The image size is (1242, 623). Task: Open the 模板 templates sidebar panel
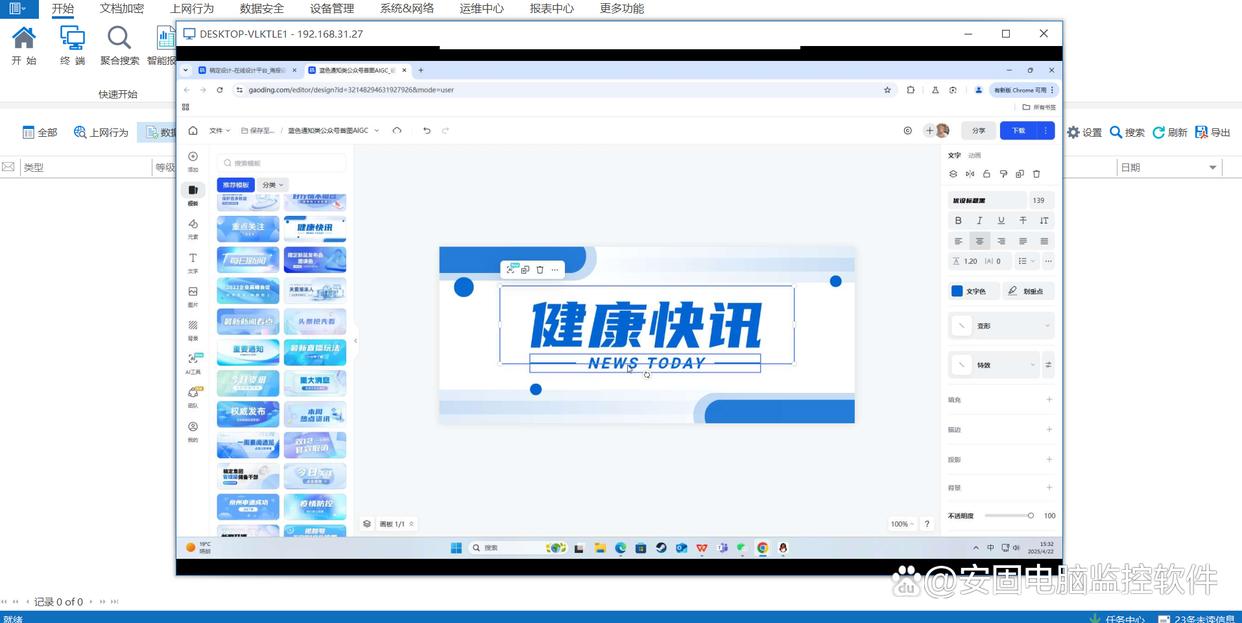tap(193, 194)
